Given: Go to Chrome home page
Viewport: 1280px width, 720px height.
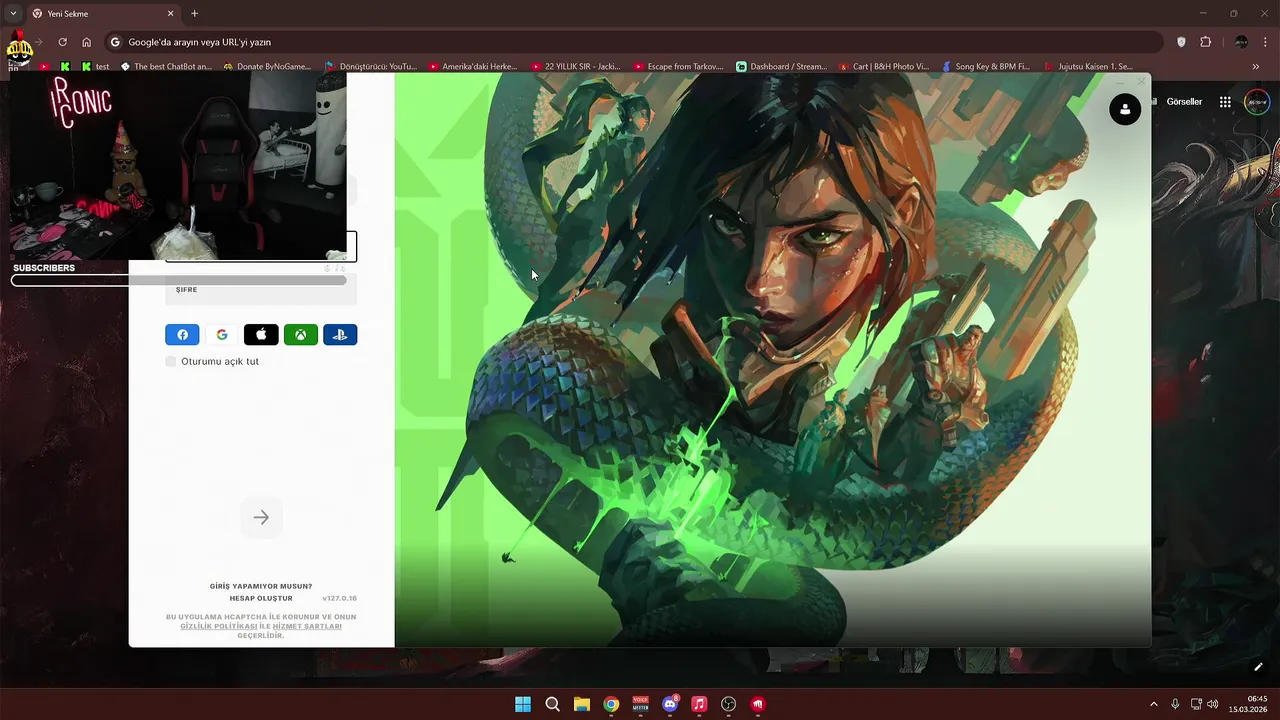Looking at the screenshot, I should tap(87, 42).
